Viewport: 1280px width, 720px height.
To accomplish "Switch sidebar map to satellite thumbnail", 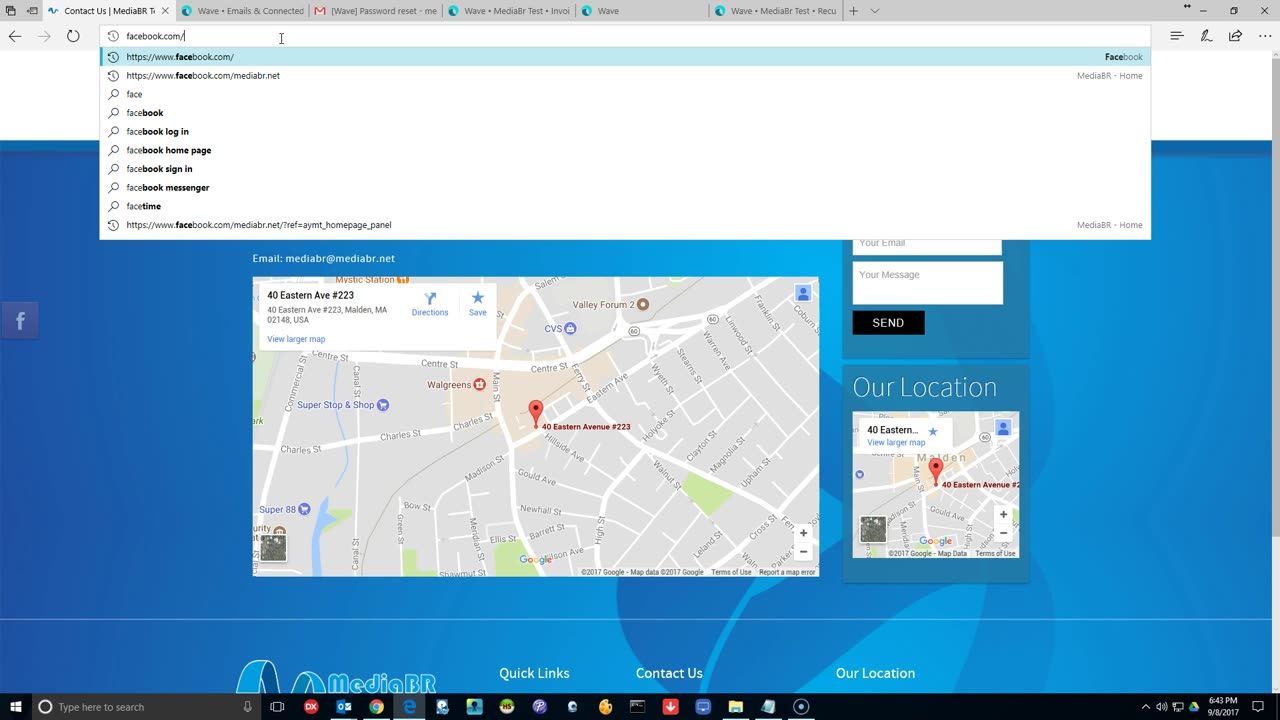I will [873, 529].
